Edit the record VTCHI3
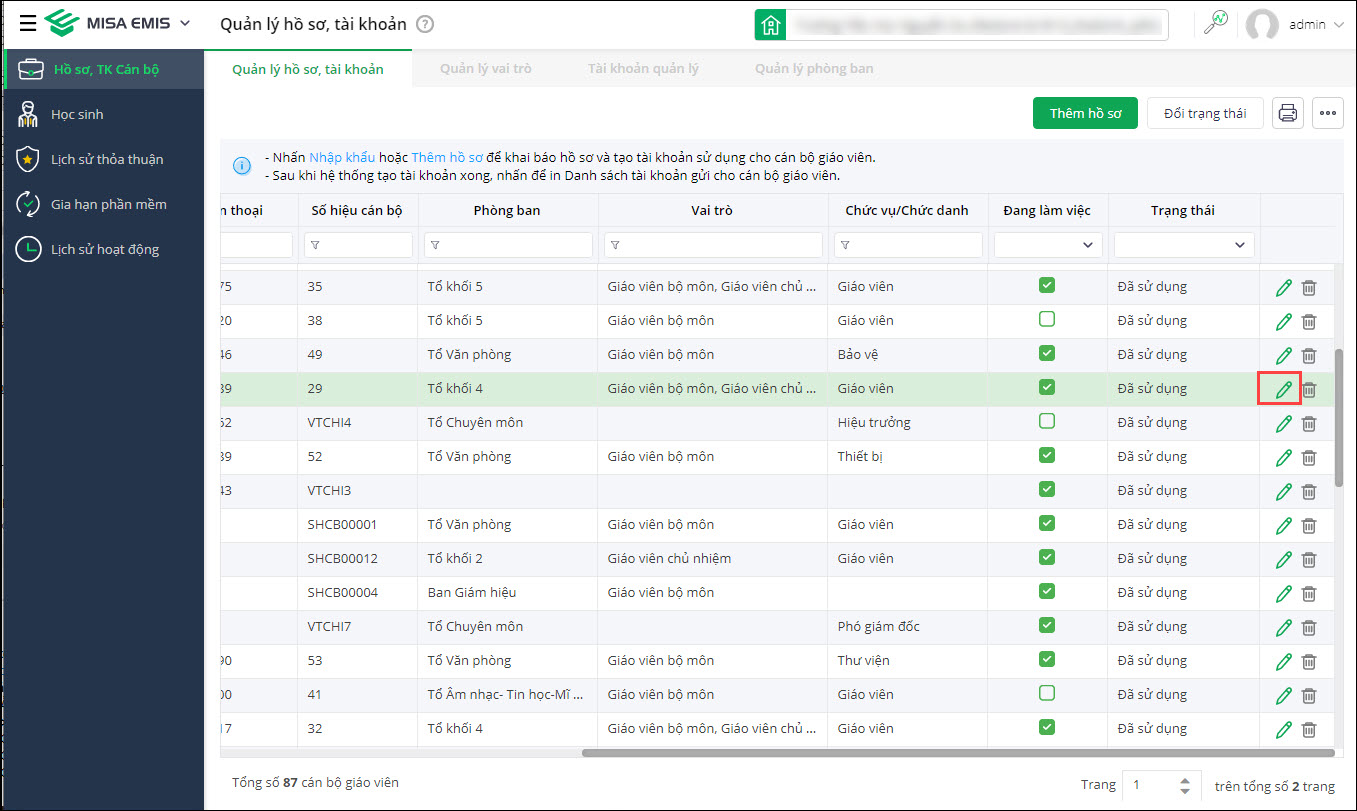 1284,492
